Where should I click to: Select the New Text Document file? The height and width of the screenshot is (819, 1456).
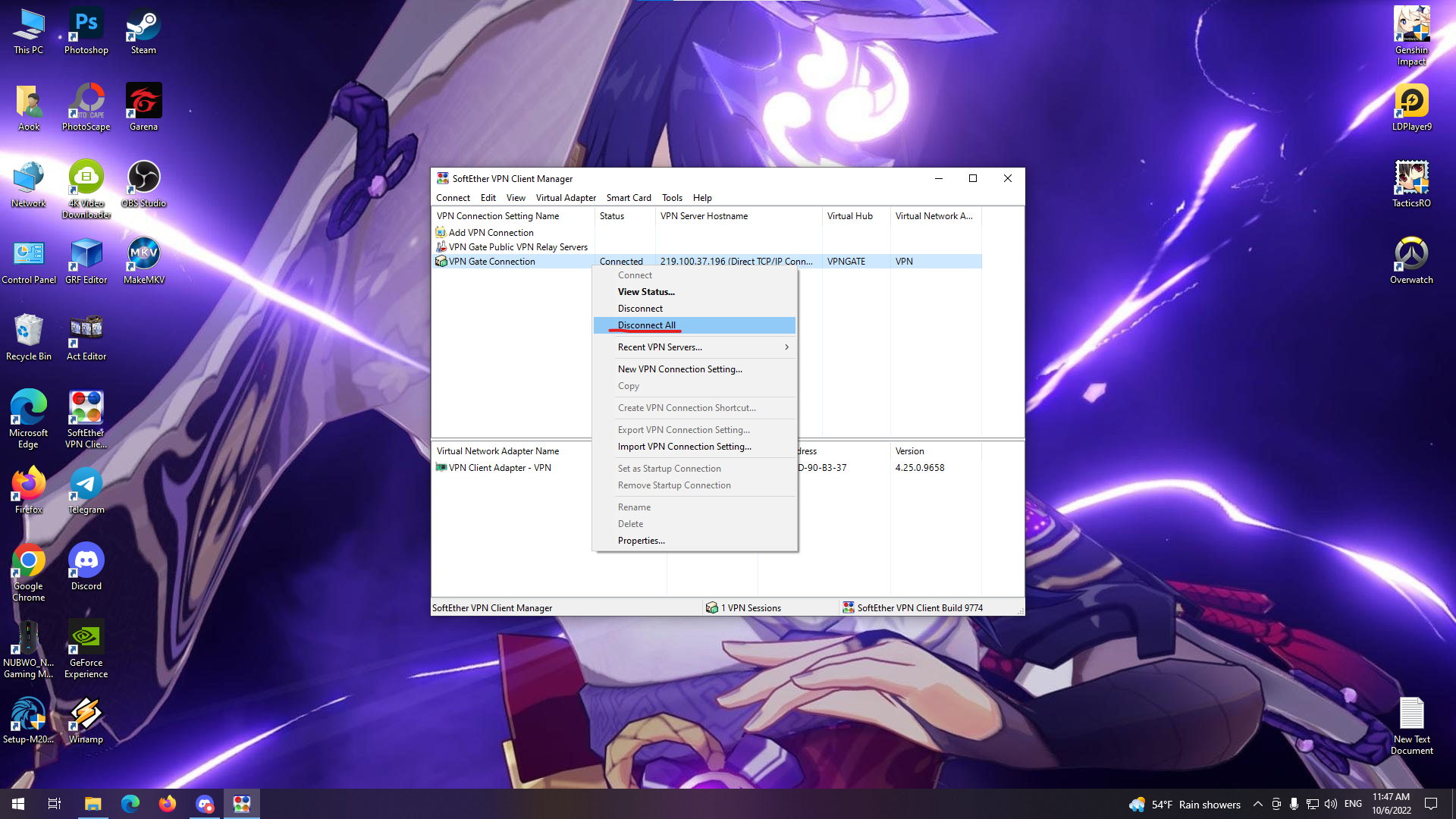pyautogui.click(x=1411, y=726)
